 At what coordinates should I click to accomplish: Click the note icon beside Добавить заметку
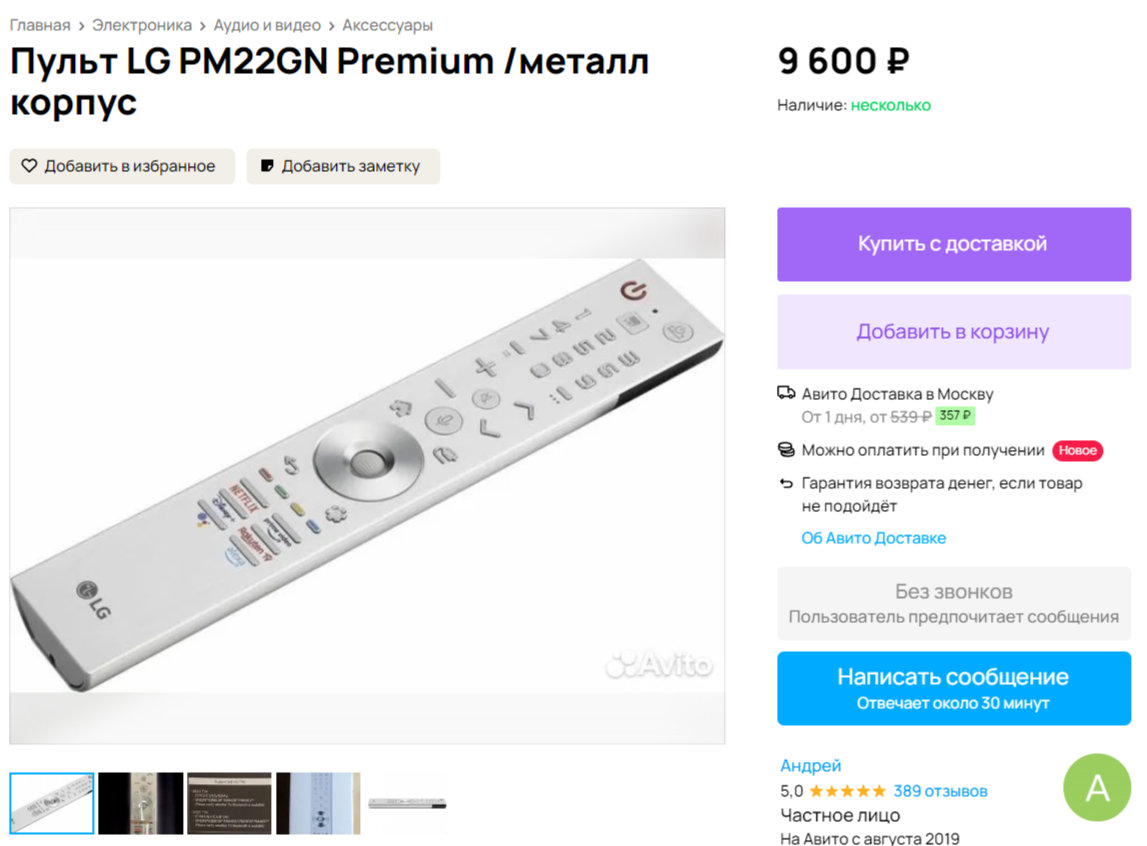pos(267,166)
